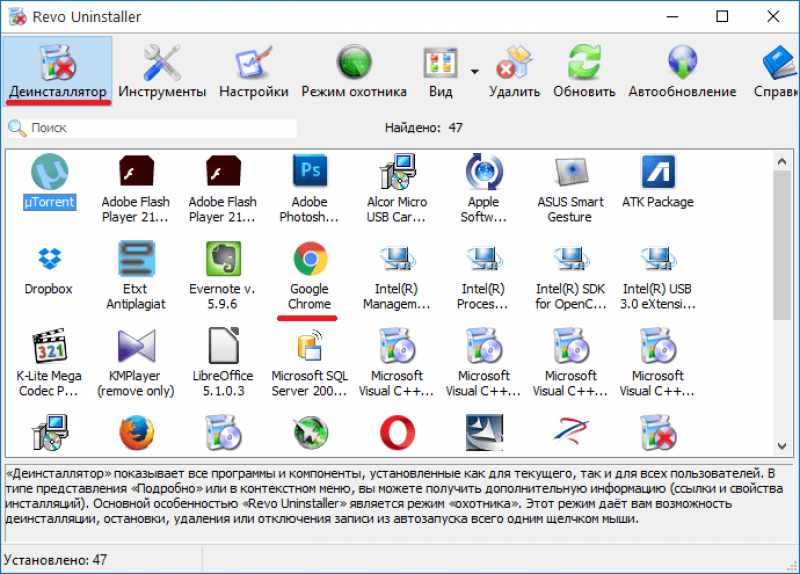Screen dimensions: 800x574
Task: Open Настройки from the toolbar
Action: click(254, 71)
